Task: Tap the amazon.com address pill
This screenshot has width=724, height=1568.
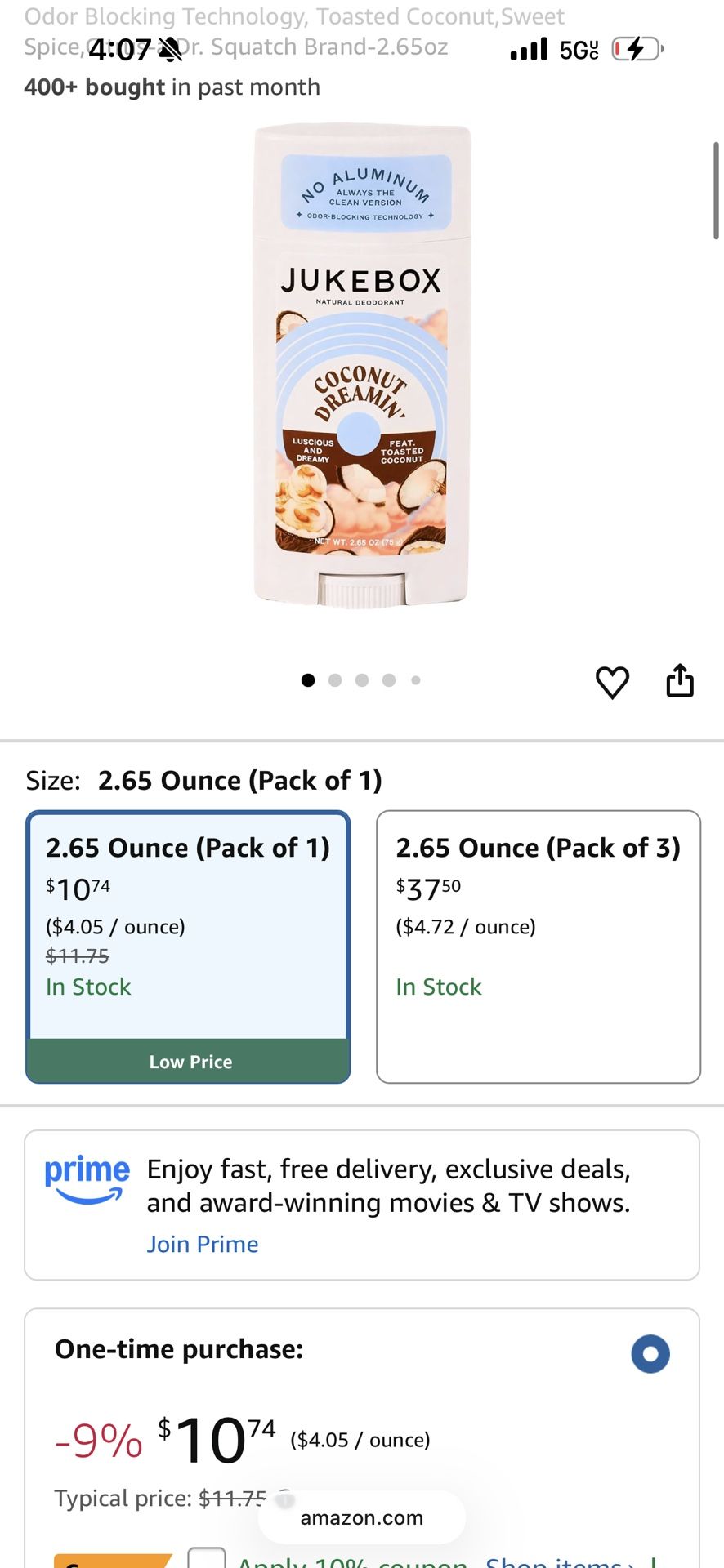Action: coord(362,1518)
